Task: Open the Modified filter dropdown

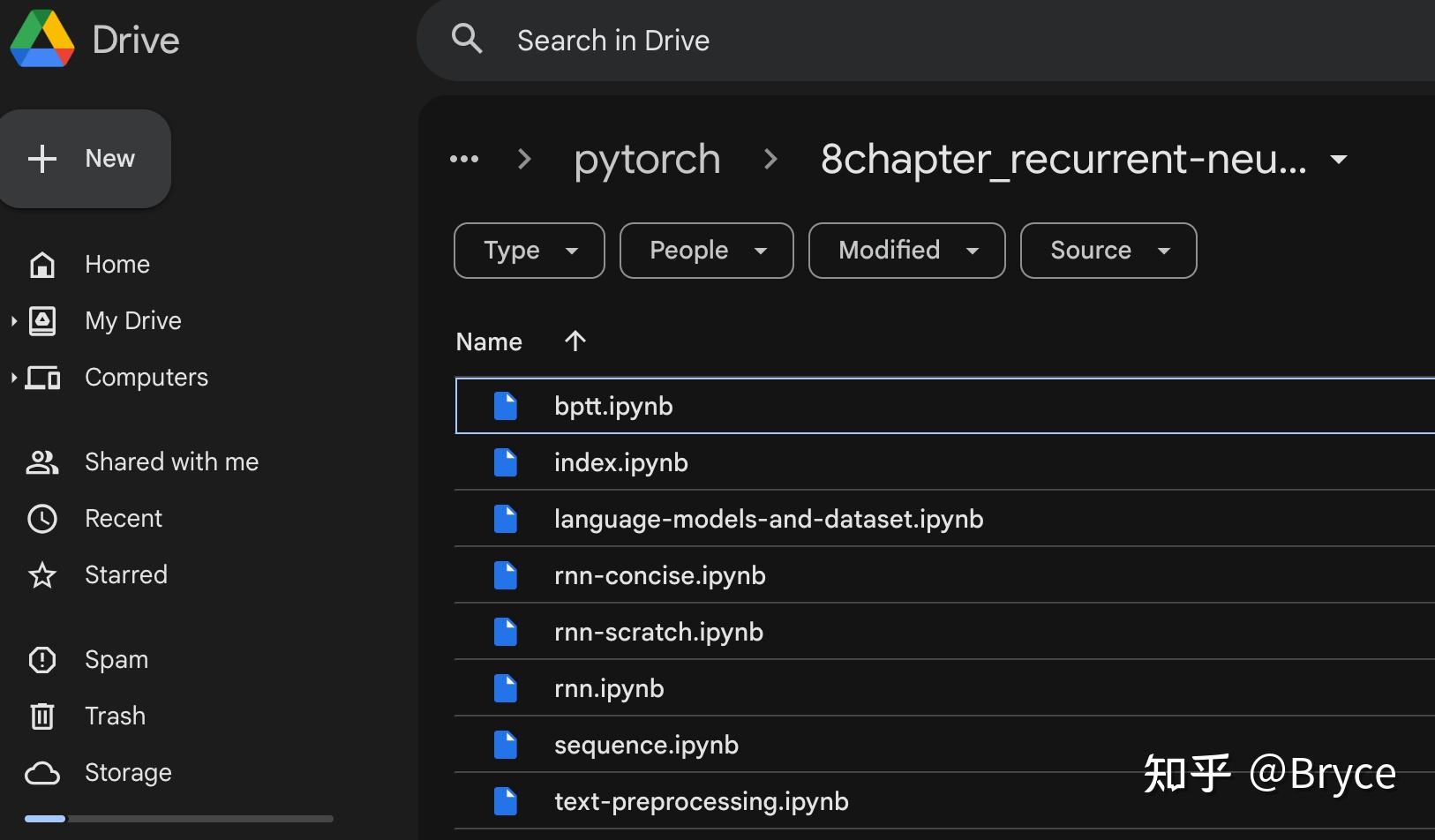Action: tap(906, 250)
